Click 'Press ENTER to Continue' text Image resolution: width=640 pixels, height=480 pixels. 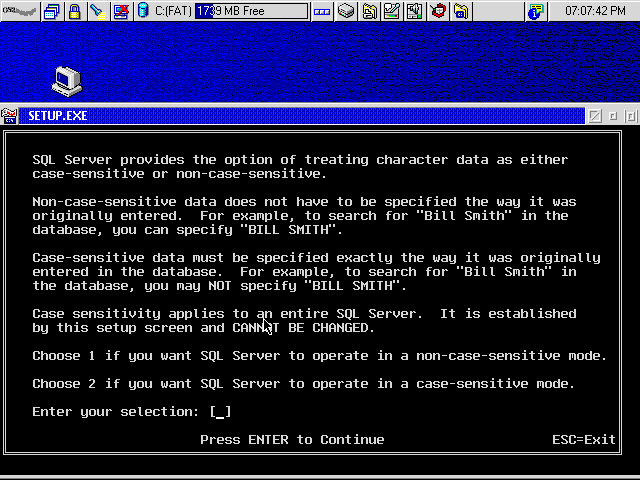(x=292, y=440)
